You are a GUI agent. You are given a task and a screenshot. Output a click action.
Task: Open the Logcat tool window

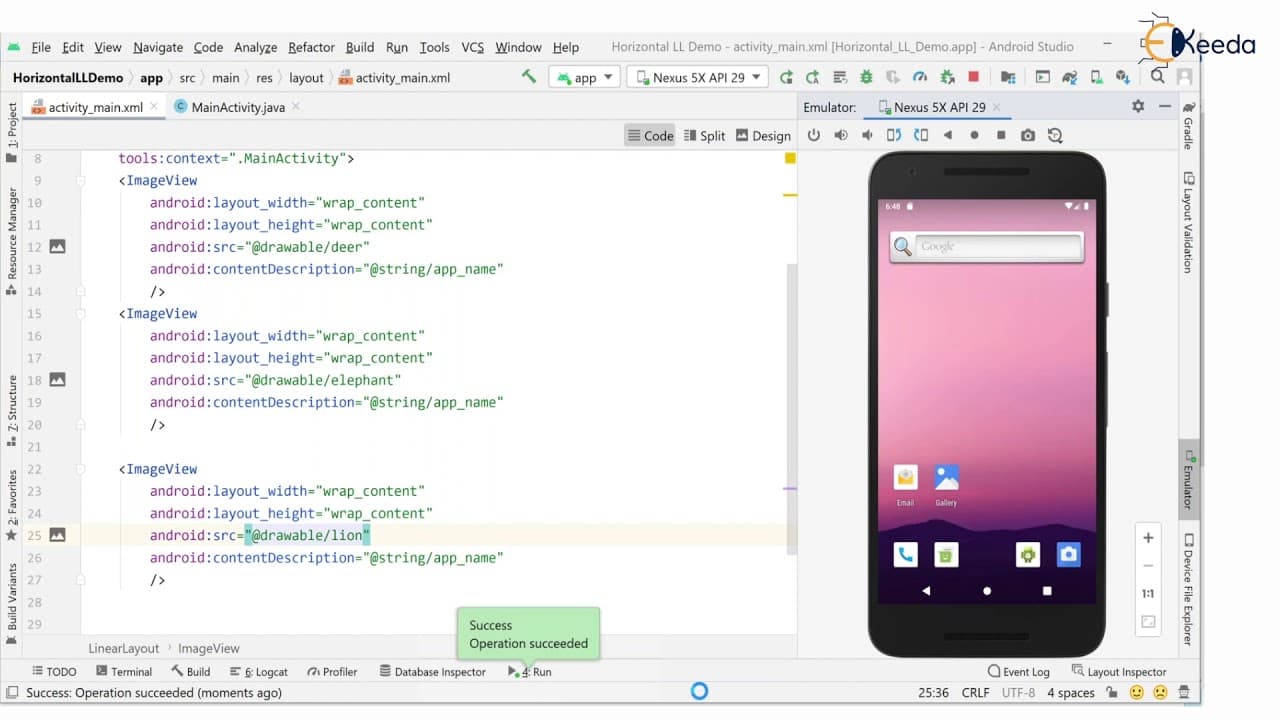[259, 672]
